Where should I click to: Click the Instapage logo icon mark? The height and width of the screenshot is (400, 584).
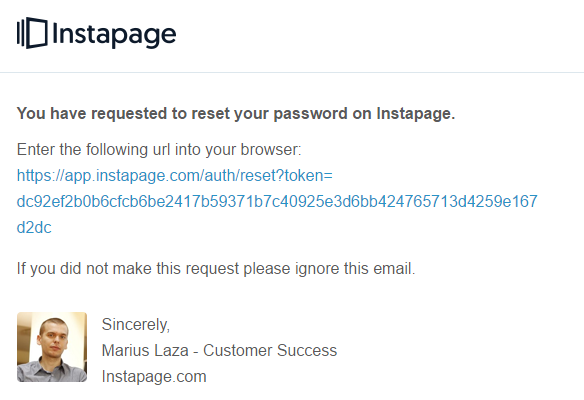(x=32, y=33)
